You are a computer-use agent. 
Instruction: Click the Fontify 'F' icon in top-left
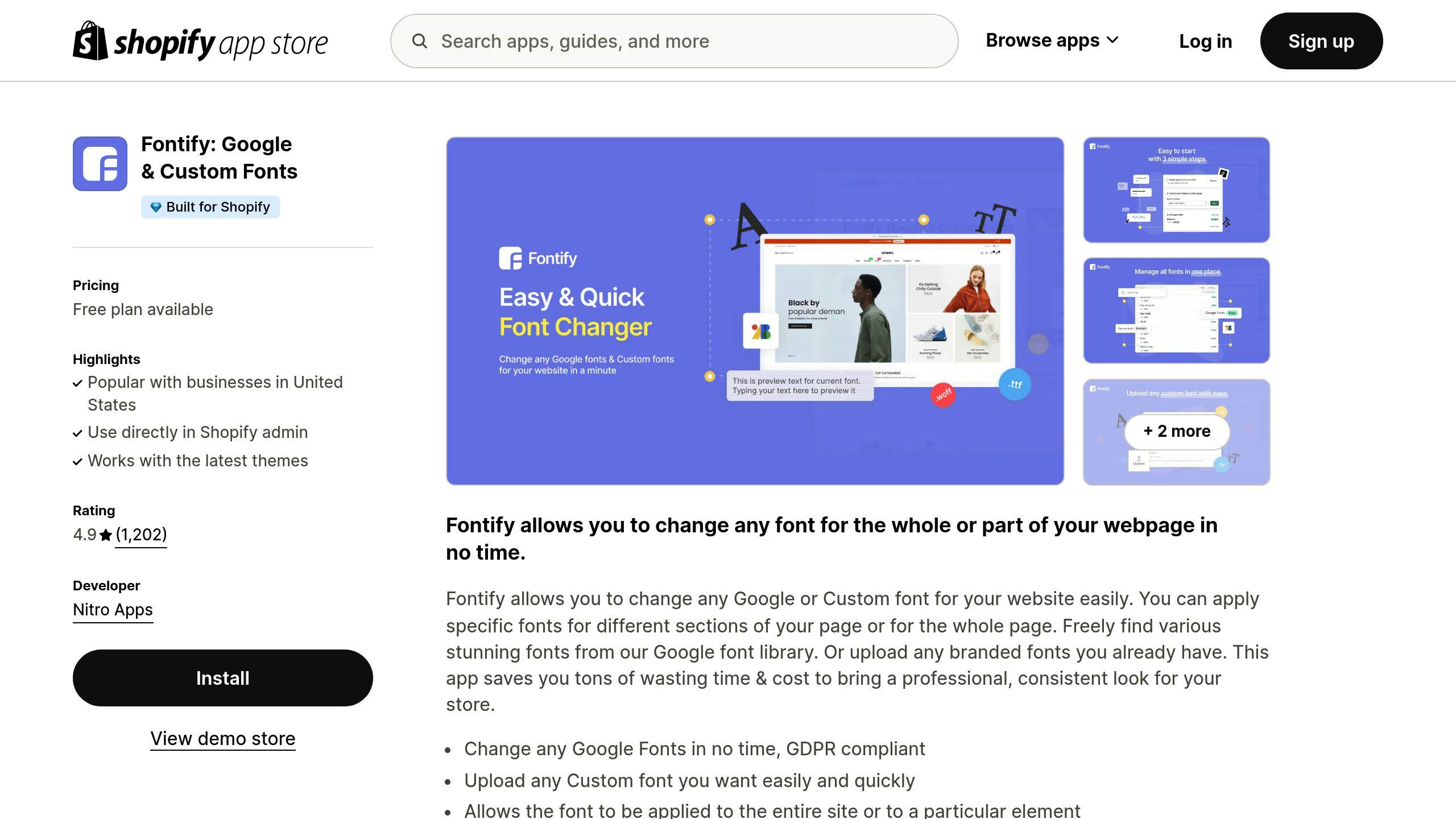[100, 163]
